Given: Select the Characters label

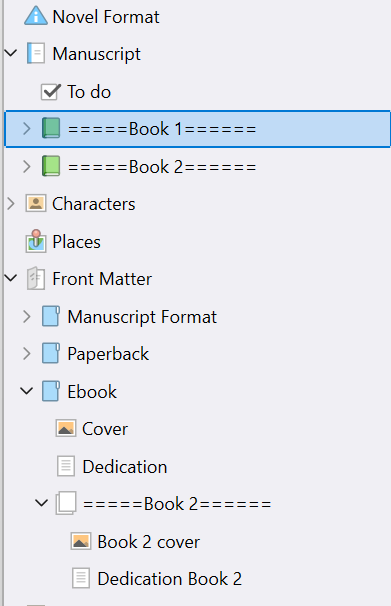Looking at the screenshot, I should click(x=94, y=204).
